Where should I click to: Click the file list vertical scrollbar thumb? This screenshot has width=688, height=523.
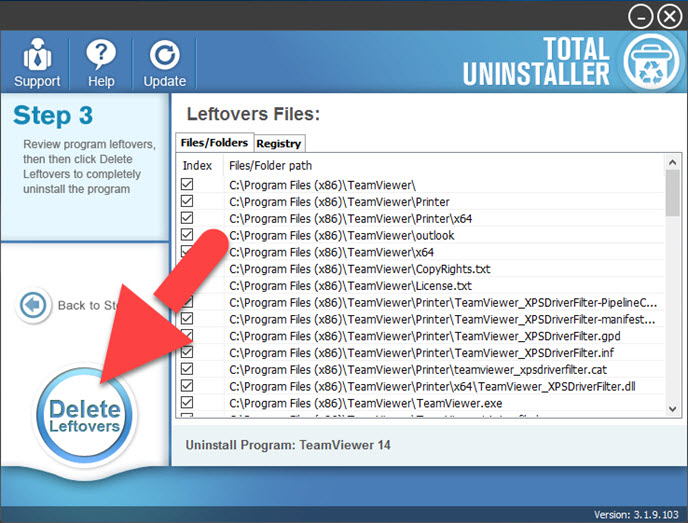[x=672, y=193]
